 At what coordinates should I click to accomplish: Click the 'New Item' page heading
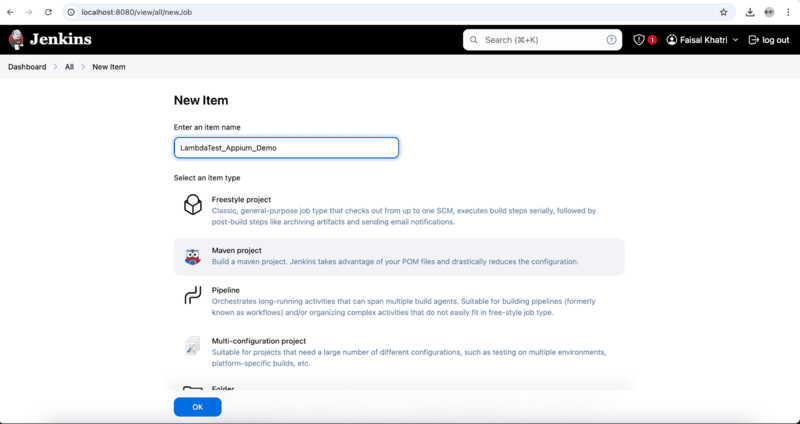201,101
